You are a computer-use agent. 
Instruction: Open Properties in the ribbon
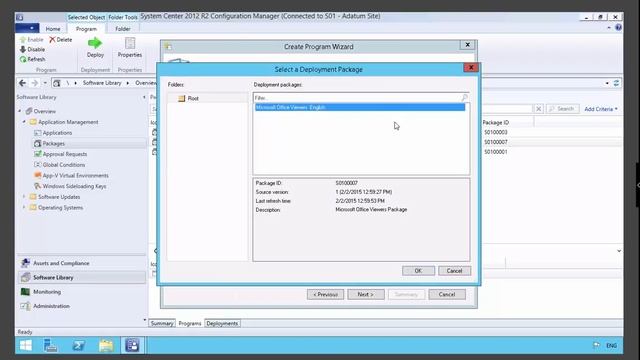(x=130, y=47)
